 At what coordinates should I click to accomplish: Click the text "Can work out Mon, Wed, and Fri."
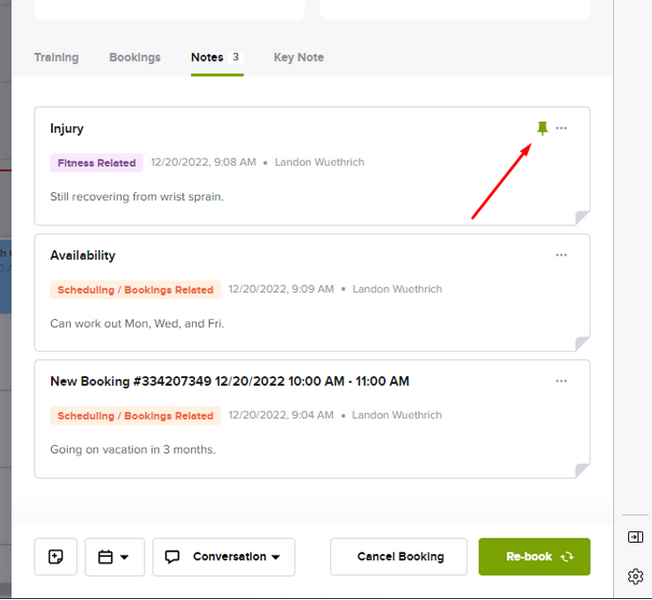click(137, 323)
